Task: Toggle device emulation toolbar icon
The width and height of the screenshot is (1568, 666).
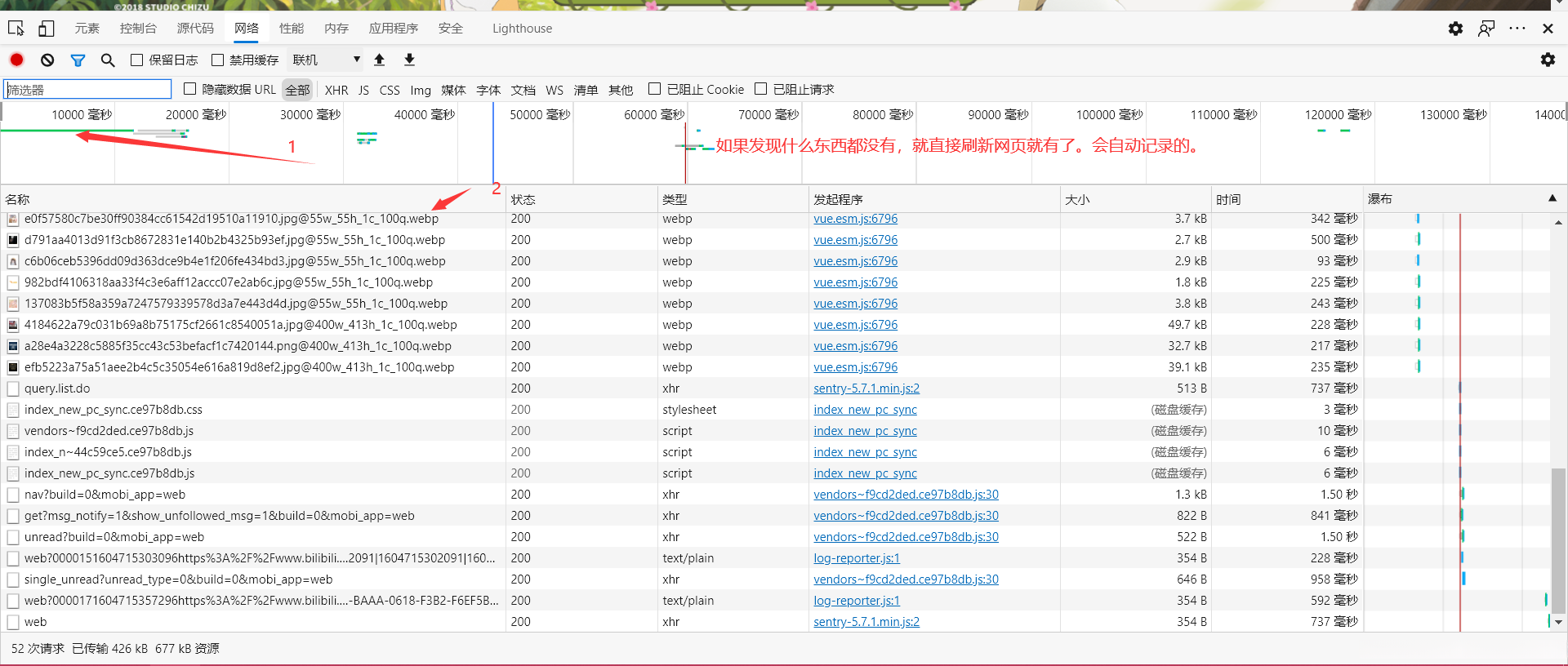Action: (47, 29)
